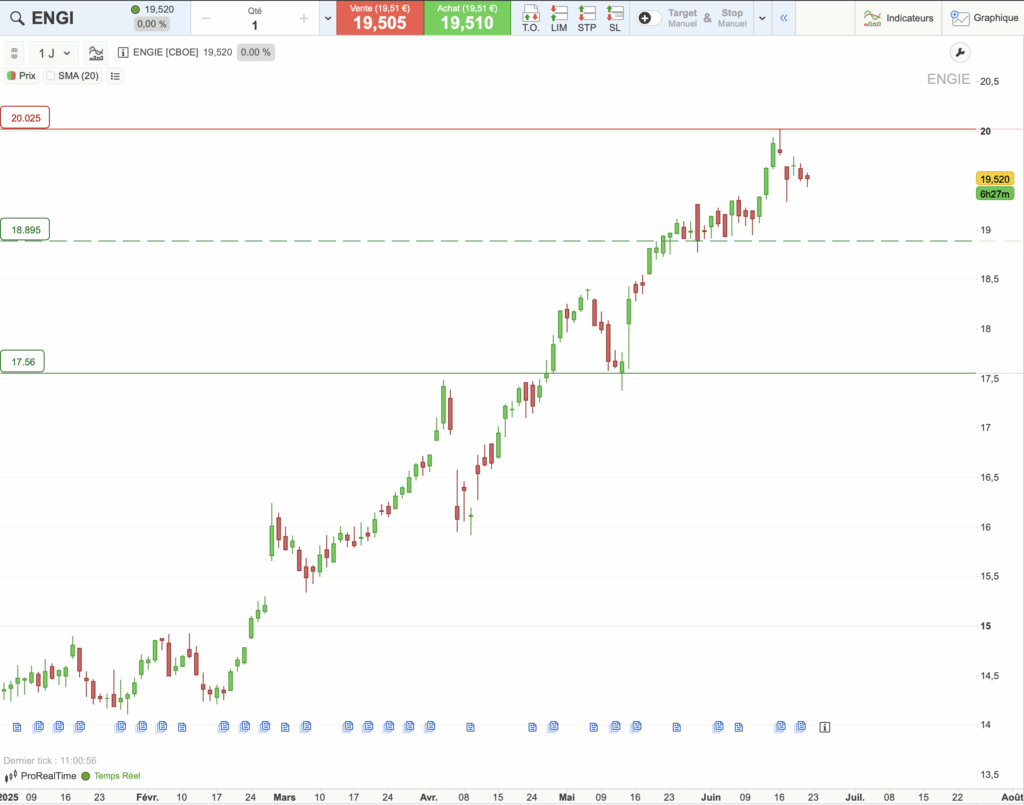Click the green Temps Réel status dot
The image size is (1024, 805).
(x=86, y=776)
